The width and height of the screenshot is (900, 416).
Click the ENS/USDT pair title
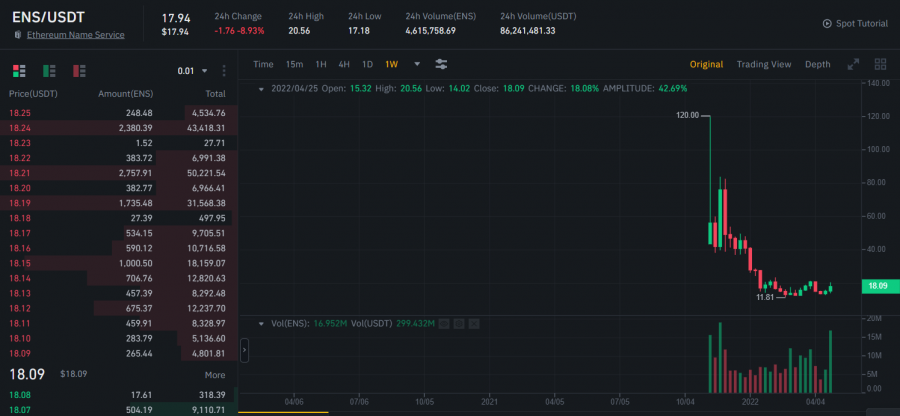[48, 17]
